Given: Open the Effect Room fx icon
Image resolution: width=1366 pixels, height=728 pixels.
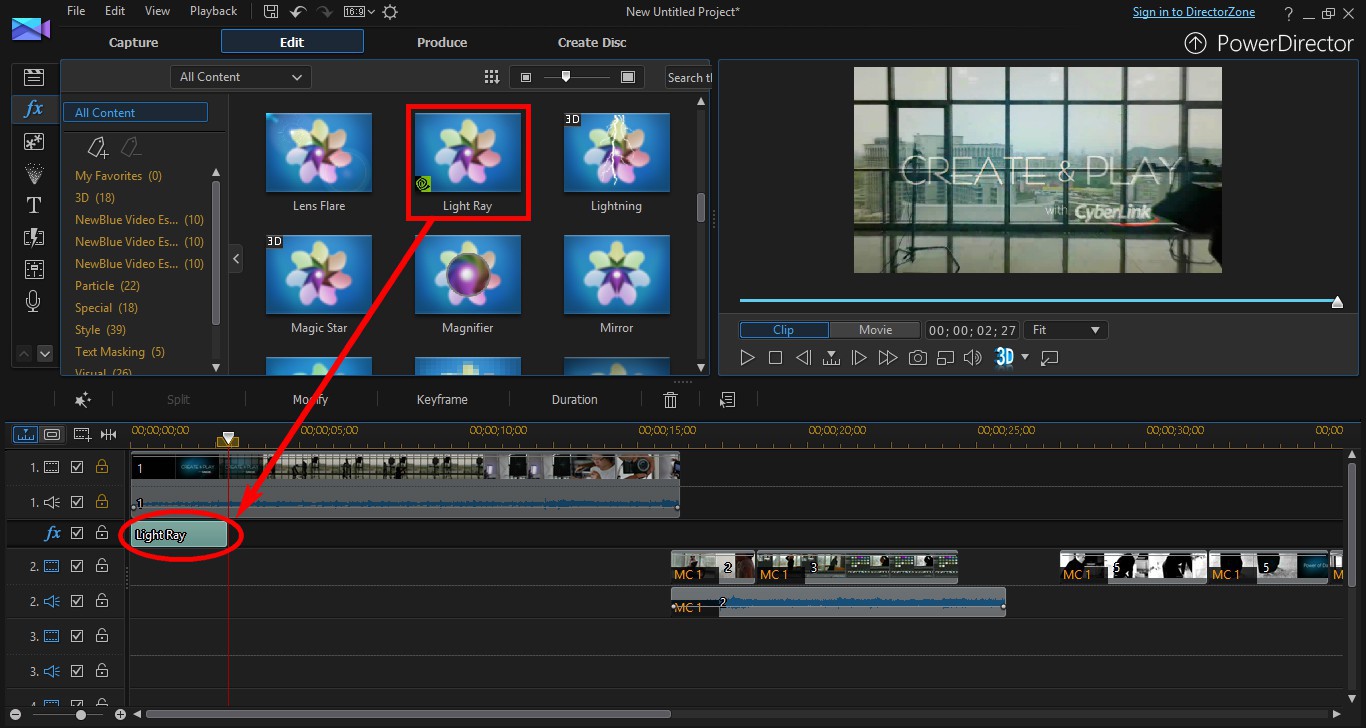Looking at the screenshot, I should pyautogui.click(x=34, y=109).
